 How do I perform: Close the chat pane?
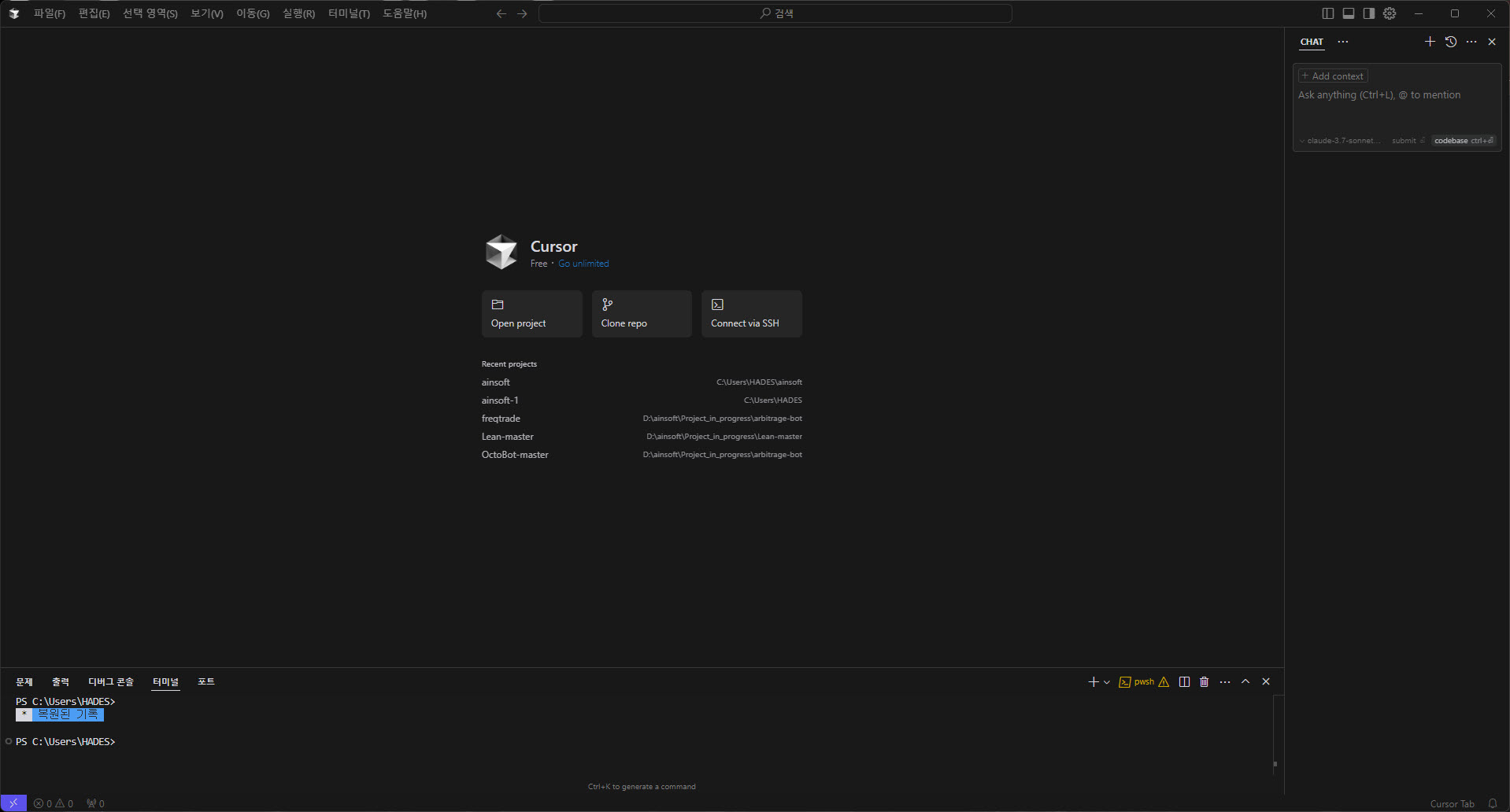tap(1492, 42)
